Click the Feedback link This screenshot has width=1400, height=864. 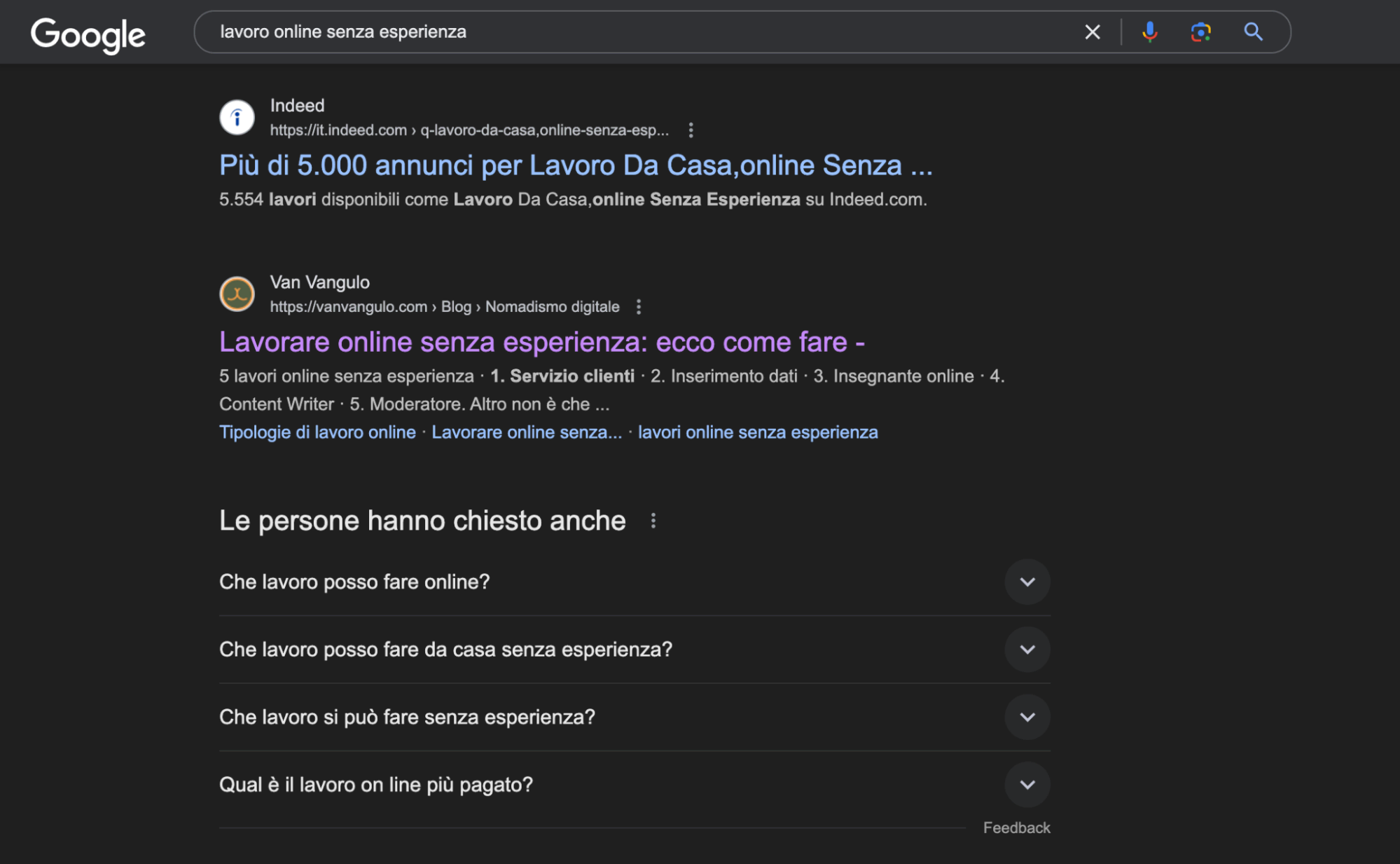(1016, 828)
